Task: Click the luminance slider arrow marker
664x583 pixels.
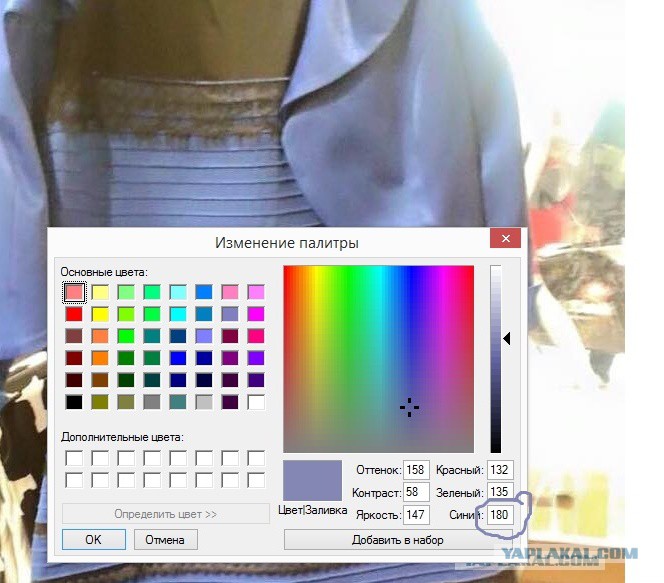Action: [506, 338]
